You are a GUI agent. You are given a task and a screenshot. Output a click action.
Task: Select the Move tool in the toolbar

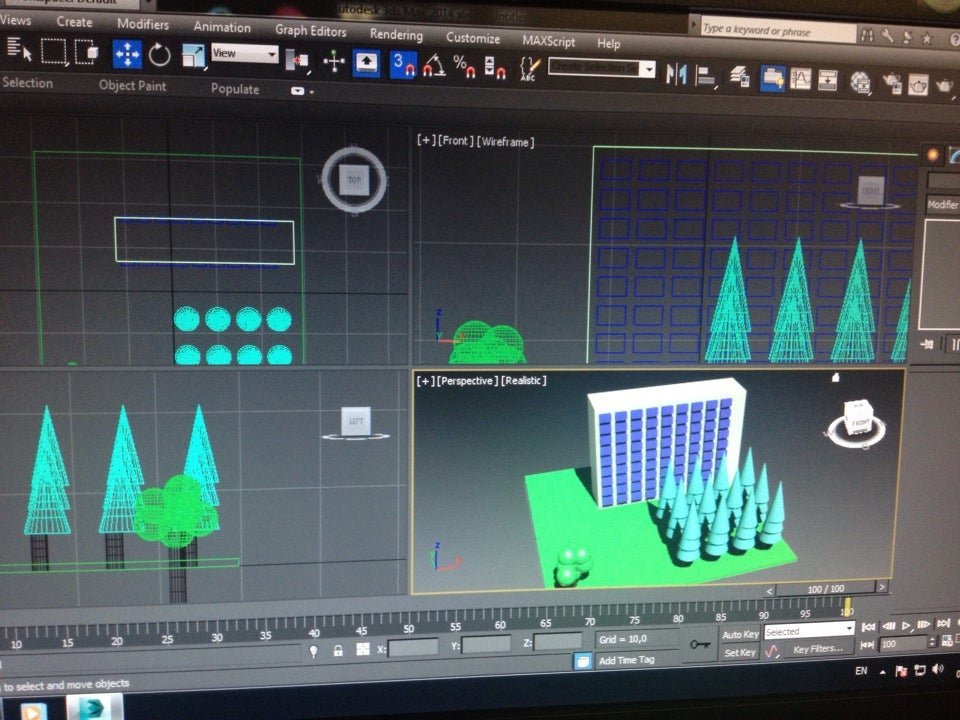point(127,54)
